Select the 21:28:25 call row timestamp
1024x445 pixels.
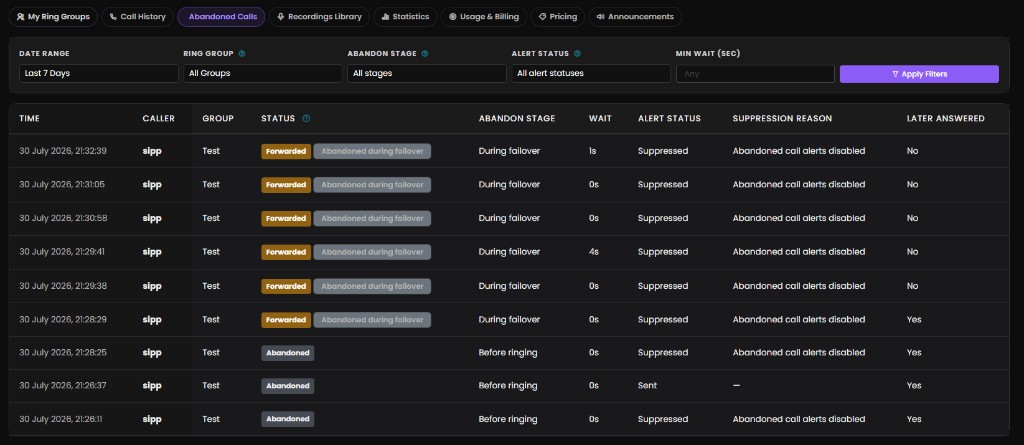point(63,352)
